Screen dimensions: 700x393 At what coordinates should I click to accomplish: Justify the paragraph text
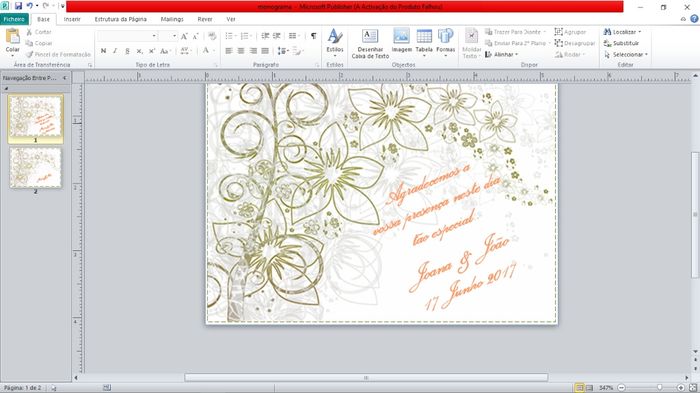(x=265, y=51)
